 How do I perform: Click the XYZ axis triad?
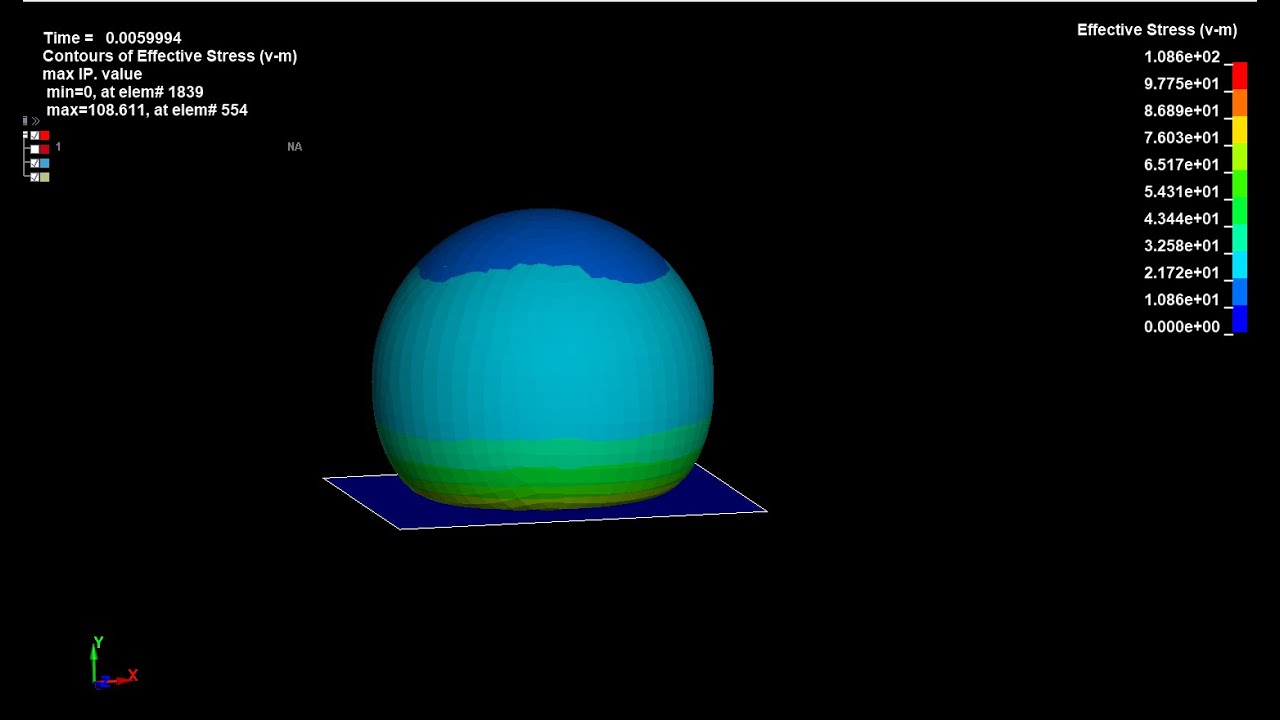coord(113,664)
